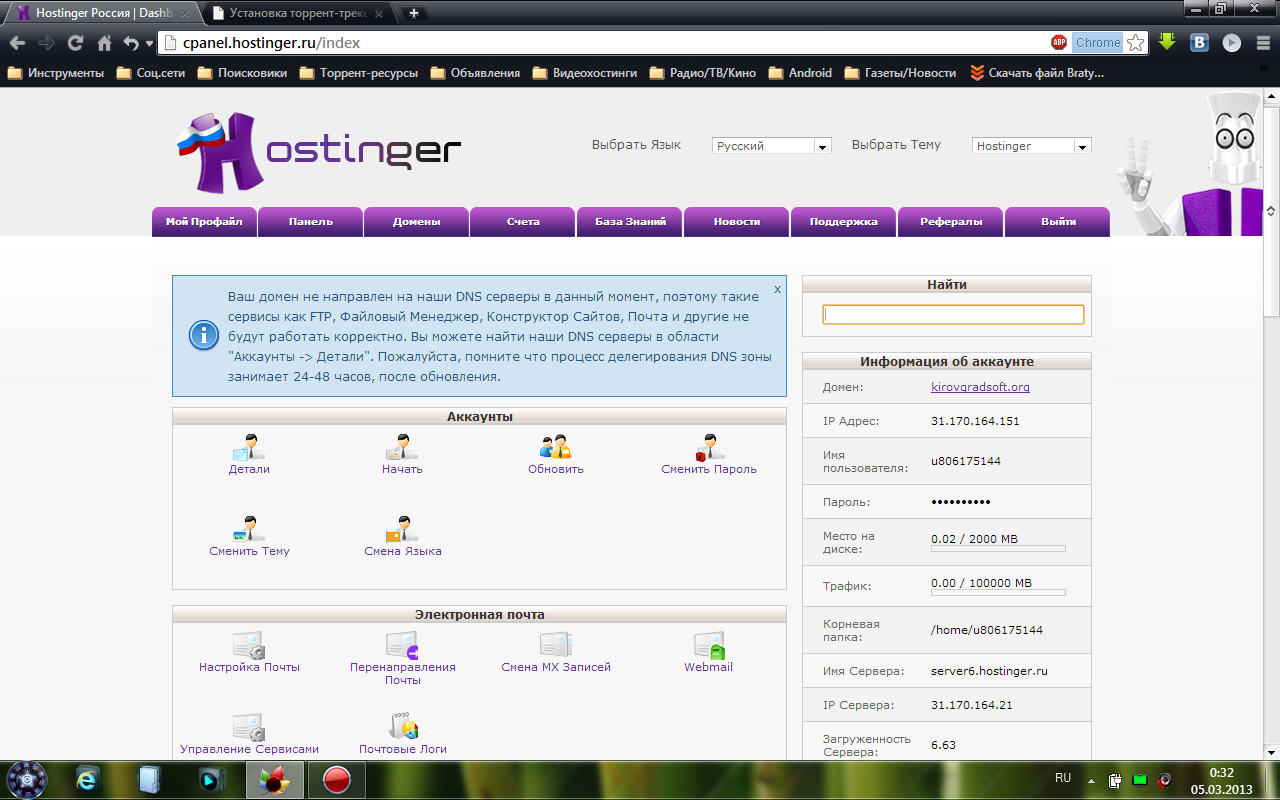This screenshot has width=1280, height=800.
Task: Open the Android bookmarks folder
Action: coord(799,73)
